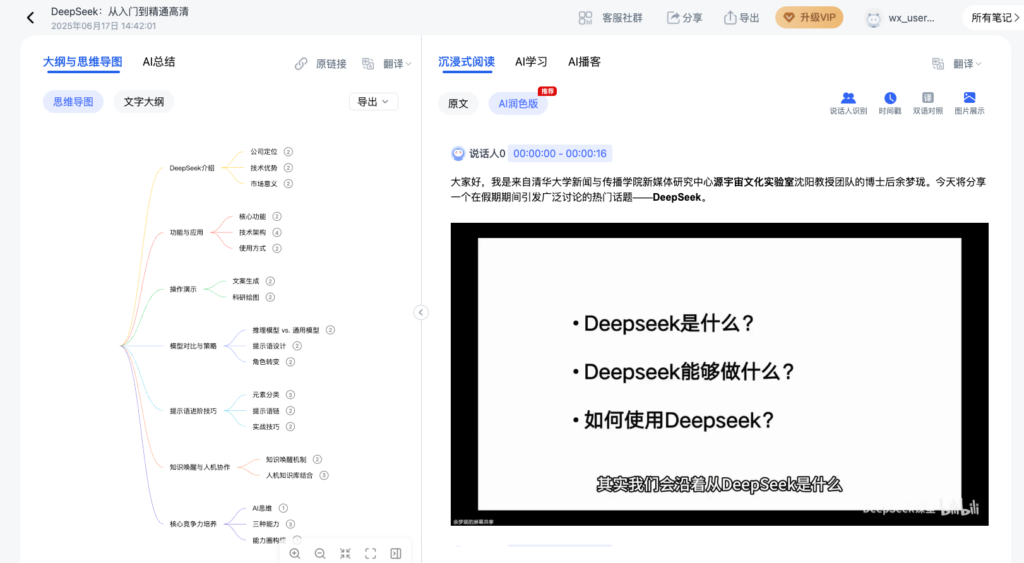Click the 科研绘图 mind map node
The width and height of the screenshot is (1024, 563).
(x=246, y=298)
